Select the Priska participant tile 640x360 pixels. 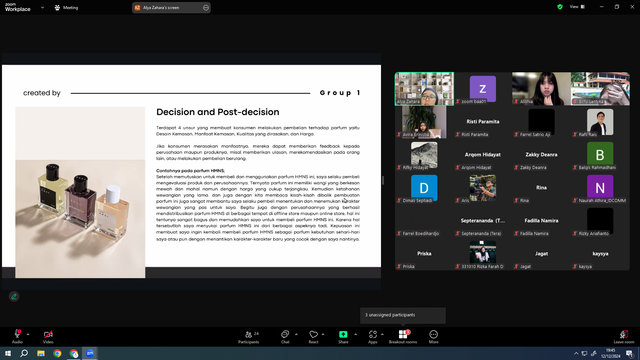[424, 254]
